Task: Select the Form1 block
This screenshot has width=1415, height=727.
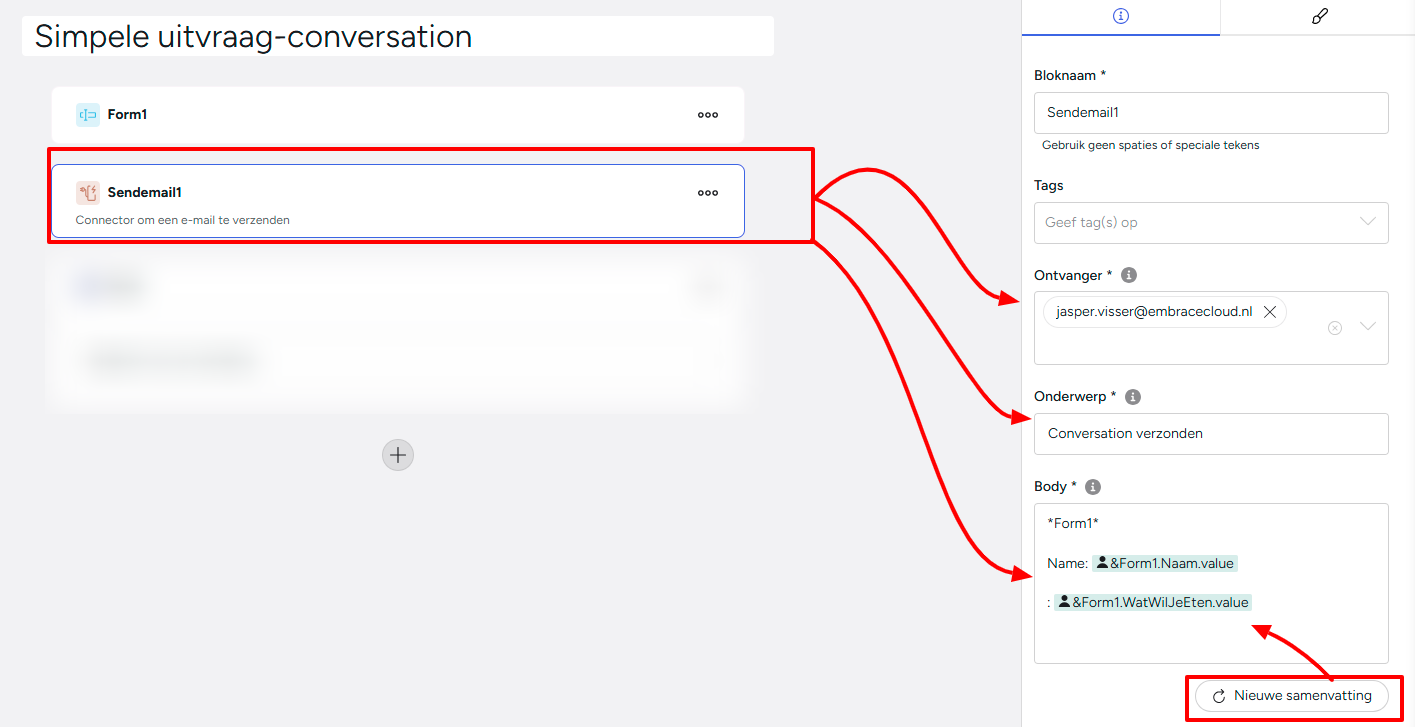Action: pyautogui.click(x=398, y=115)
